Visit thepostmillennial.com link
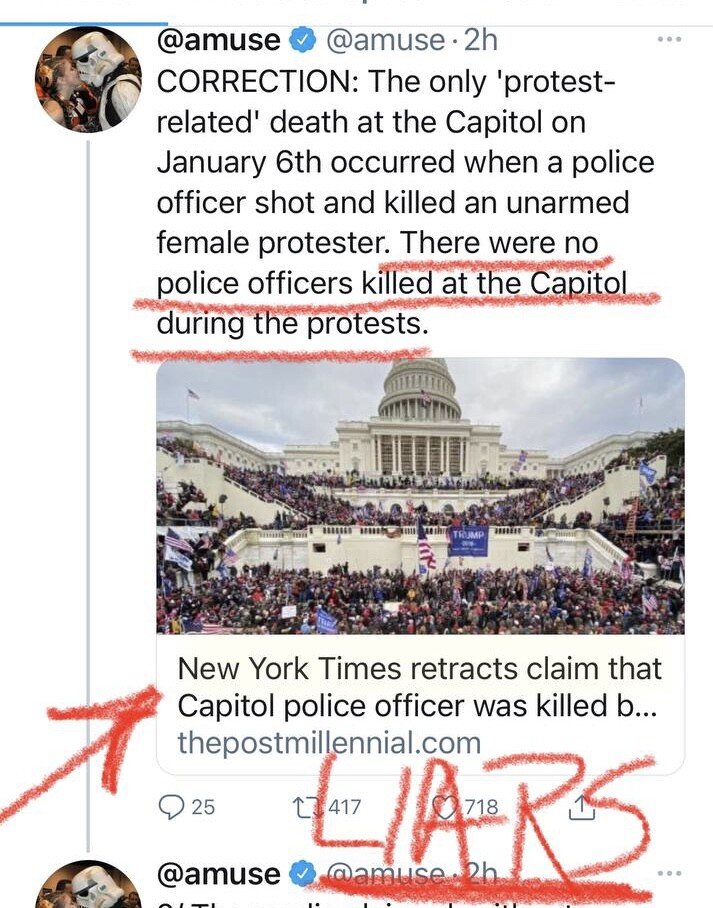The width and height of the screenshot is (713, 908). (x=329, y=742)
